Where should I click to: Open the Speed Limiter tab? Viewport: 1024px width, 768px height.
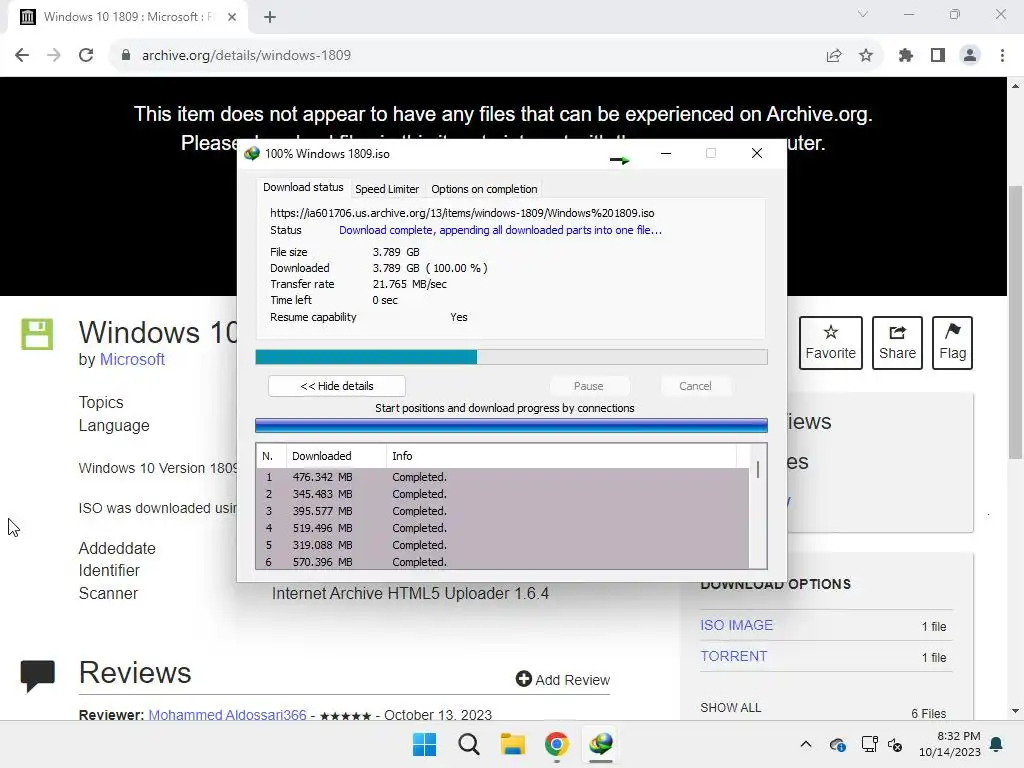(x=387, y=189)
